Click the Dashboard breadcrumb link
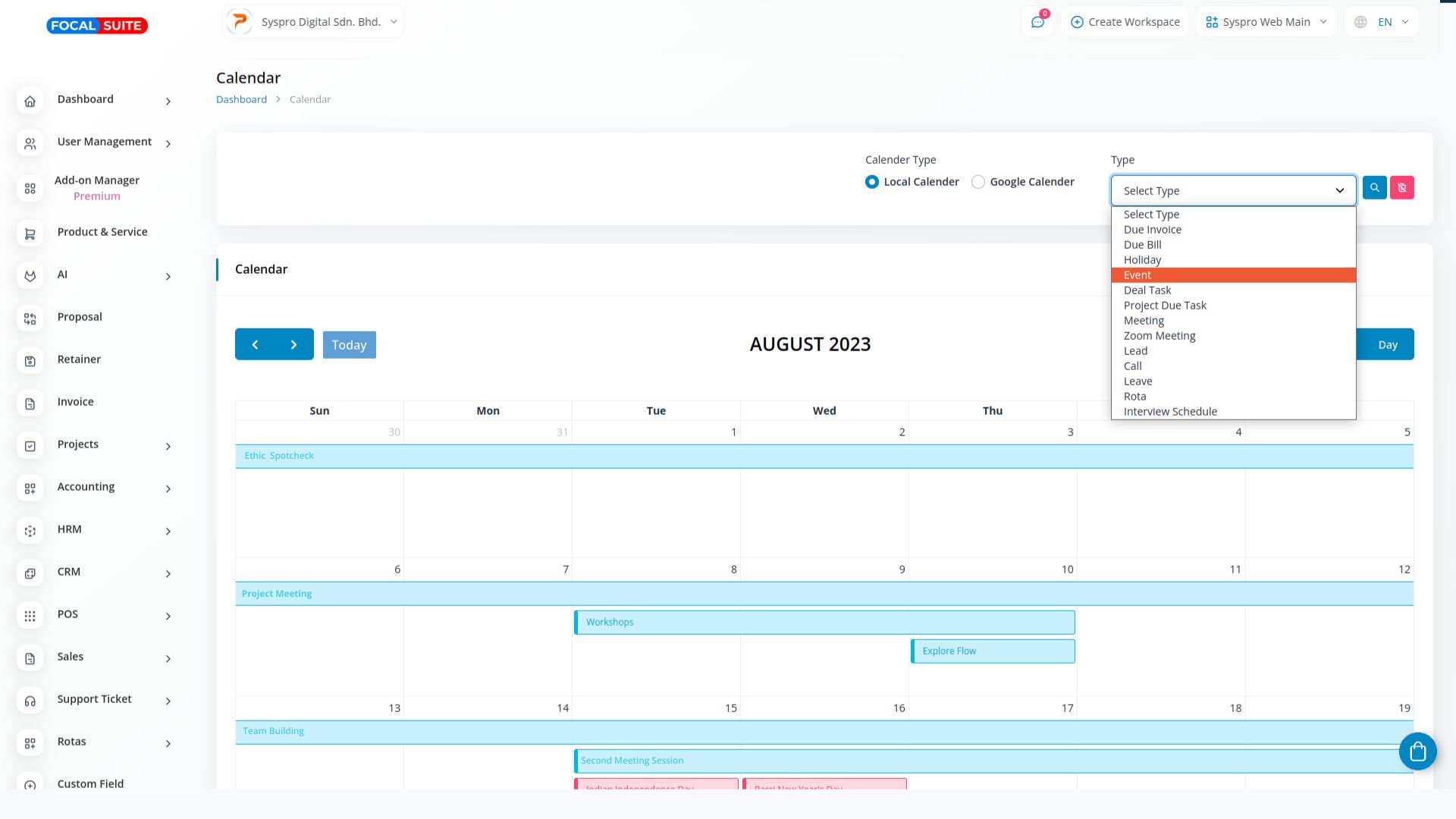Screen dimensions: 1456x819 pyautogui.click(x=241, y=99)
